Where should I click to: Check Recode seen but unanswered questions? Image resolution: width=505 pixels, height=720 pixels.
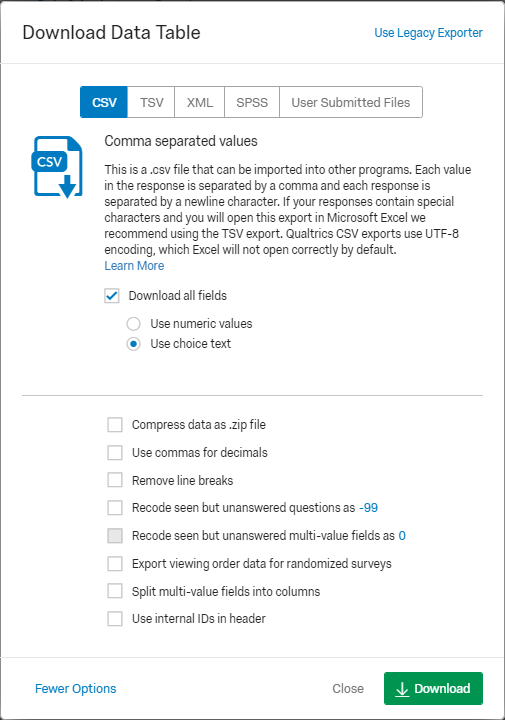coord(115,508)
